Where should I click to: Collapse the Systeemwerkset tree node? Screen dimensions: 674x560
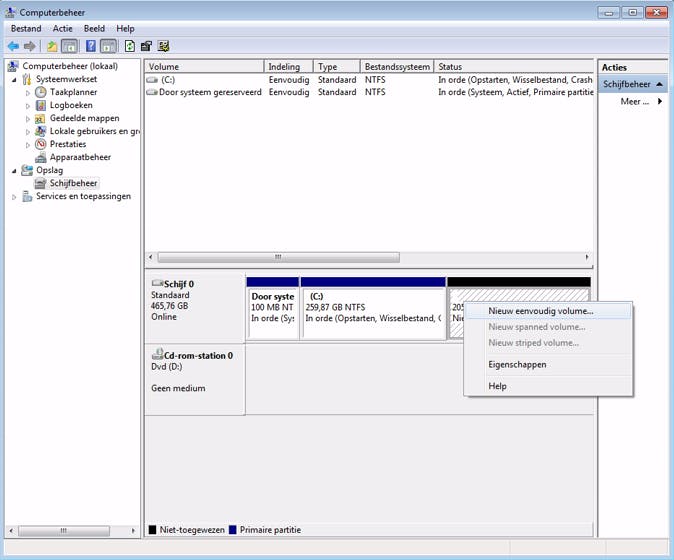click(14, 79)
